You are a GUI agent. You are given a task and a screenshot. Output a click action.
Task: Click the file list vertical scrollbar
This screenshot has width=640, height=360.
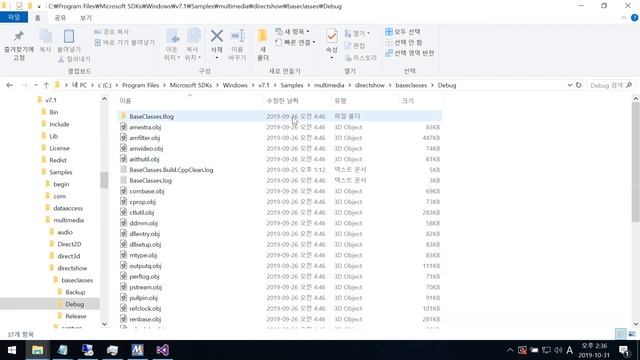[x=636, y=162]
